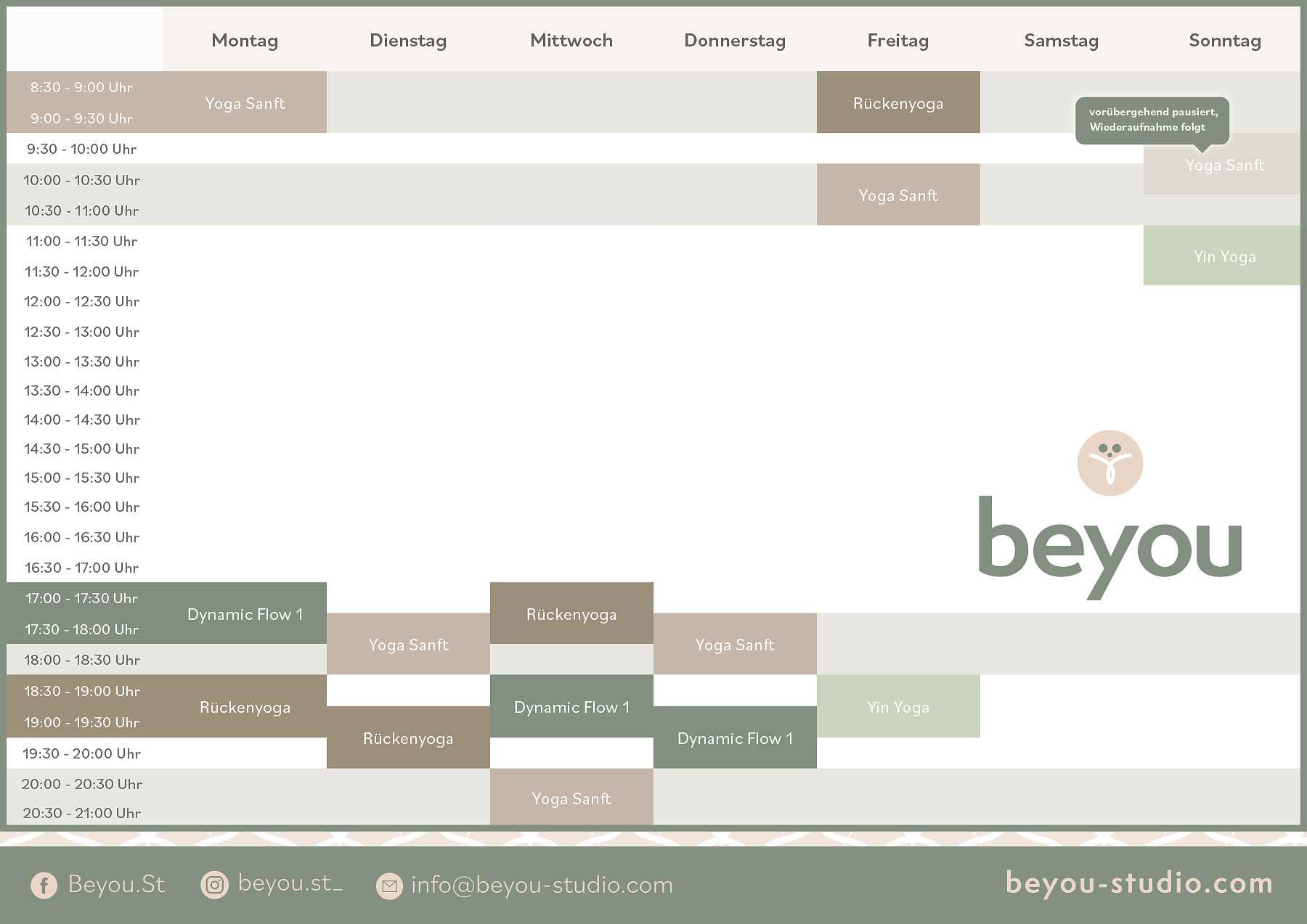Viewport: 1307px width, 924px height.
Task: Click the Instagram icon in the footer
Action: tap(214, 885)
